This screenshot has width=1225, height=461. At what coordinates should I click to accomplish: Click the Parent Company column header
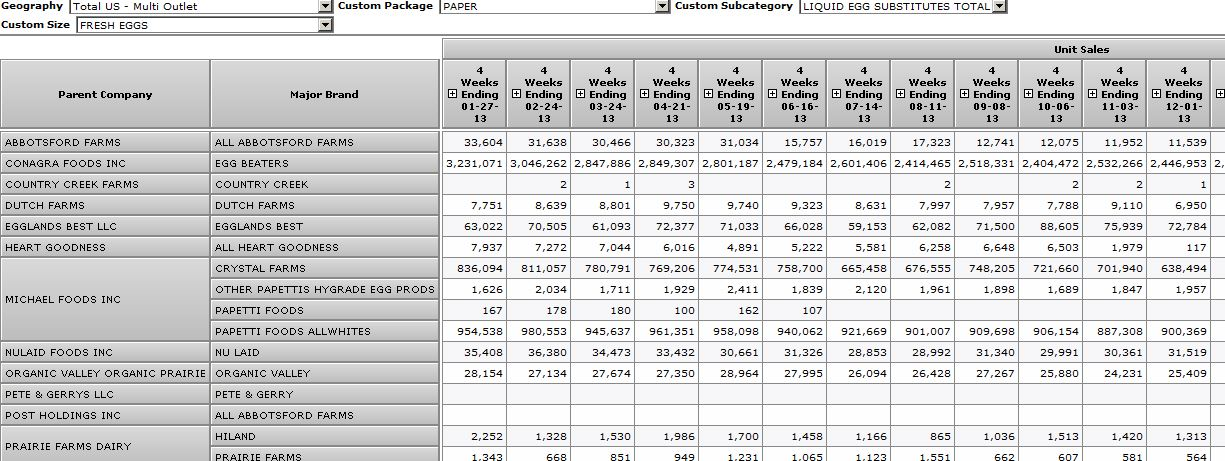[x=105, y=95]
